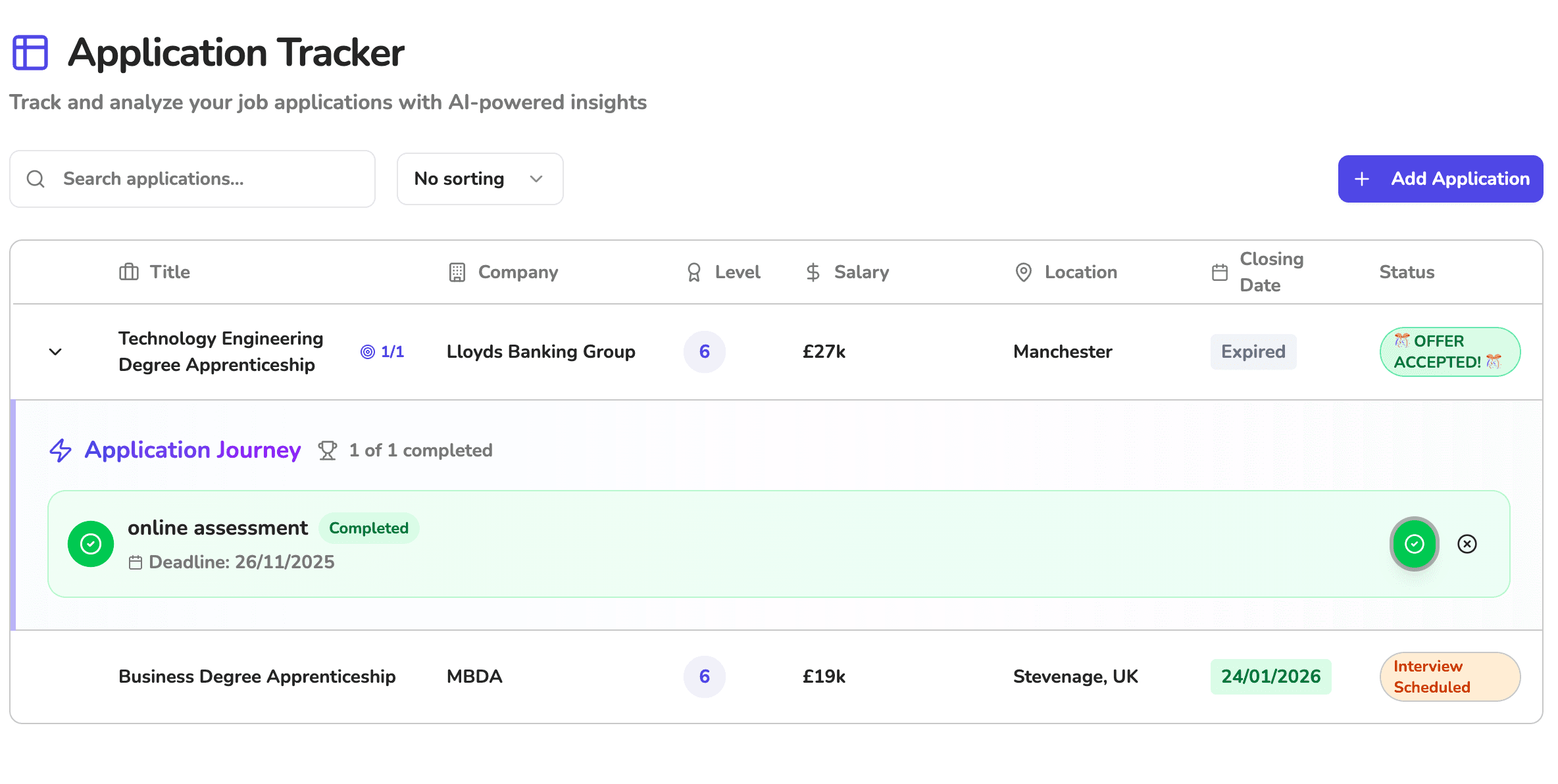1558x784 pixels.
Task: Collapse the Technology Engineering Degree Apprenticeship row
Action: 55,352
